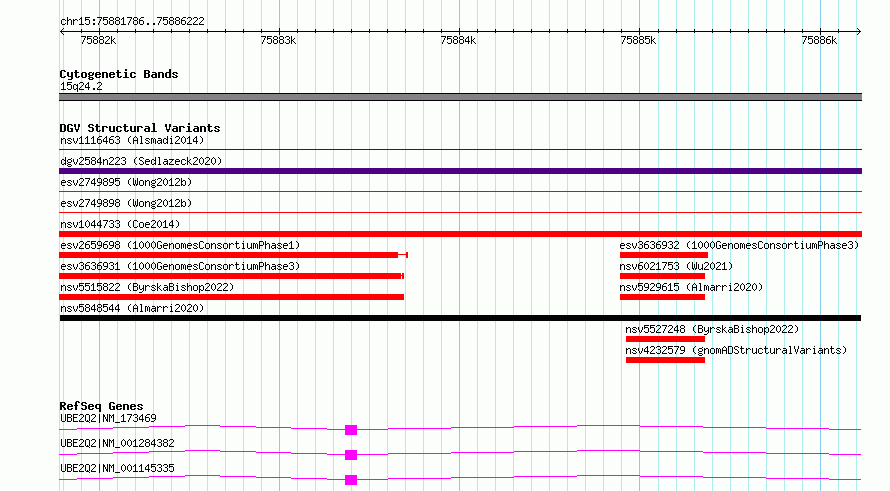
Task: Click the red nsv5515822 variant bar
Action: click(x=232, y=297)
